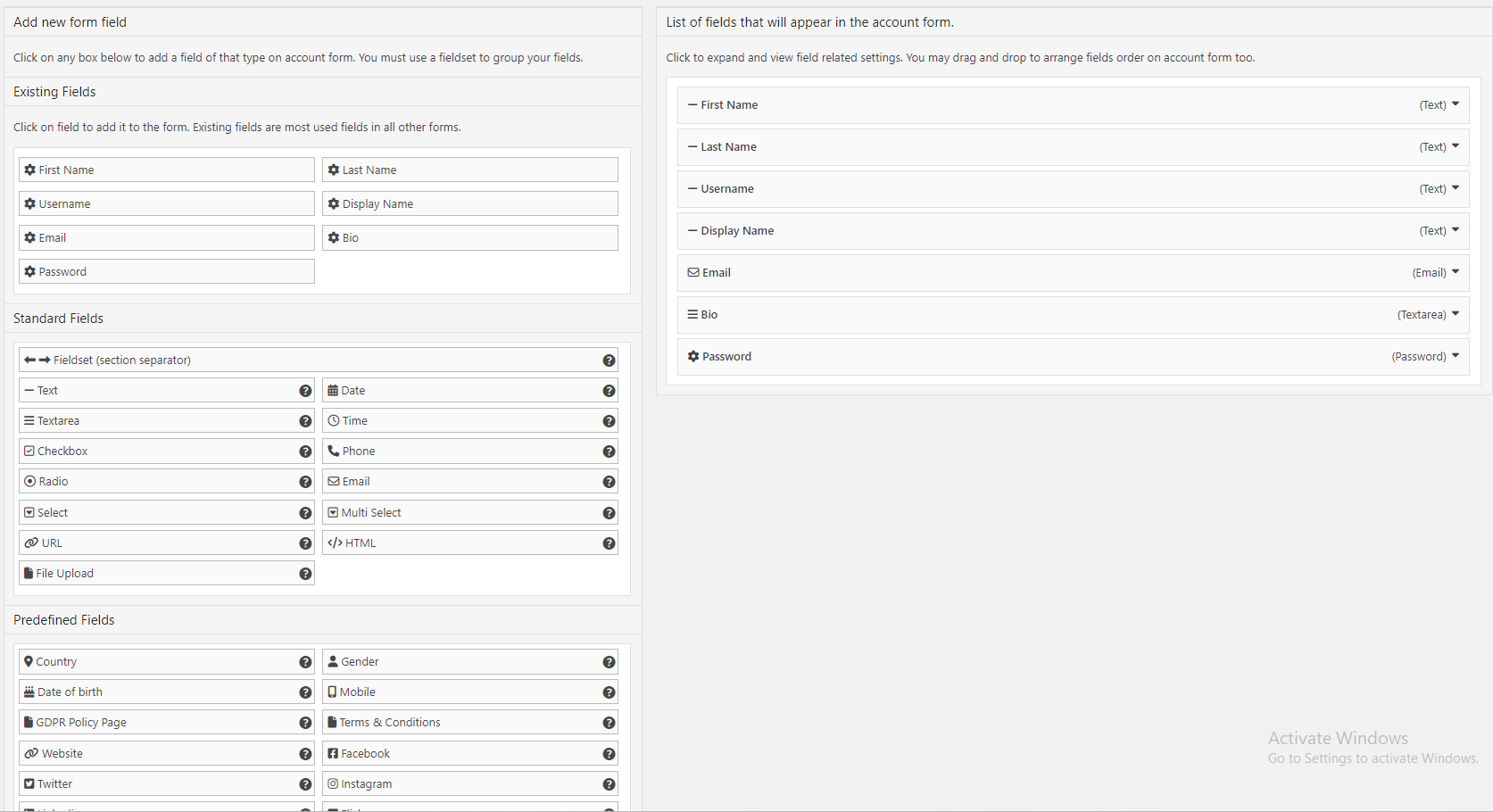Expand First Name field settings arrow
Screen dimensions: 1493x812
(1455, 104)
